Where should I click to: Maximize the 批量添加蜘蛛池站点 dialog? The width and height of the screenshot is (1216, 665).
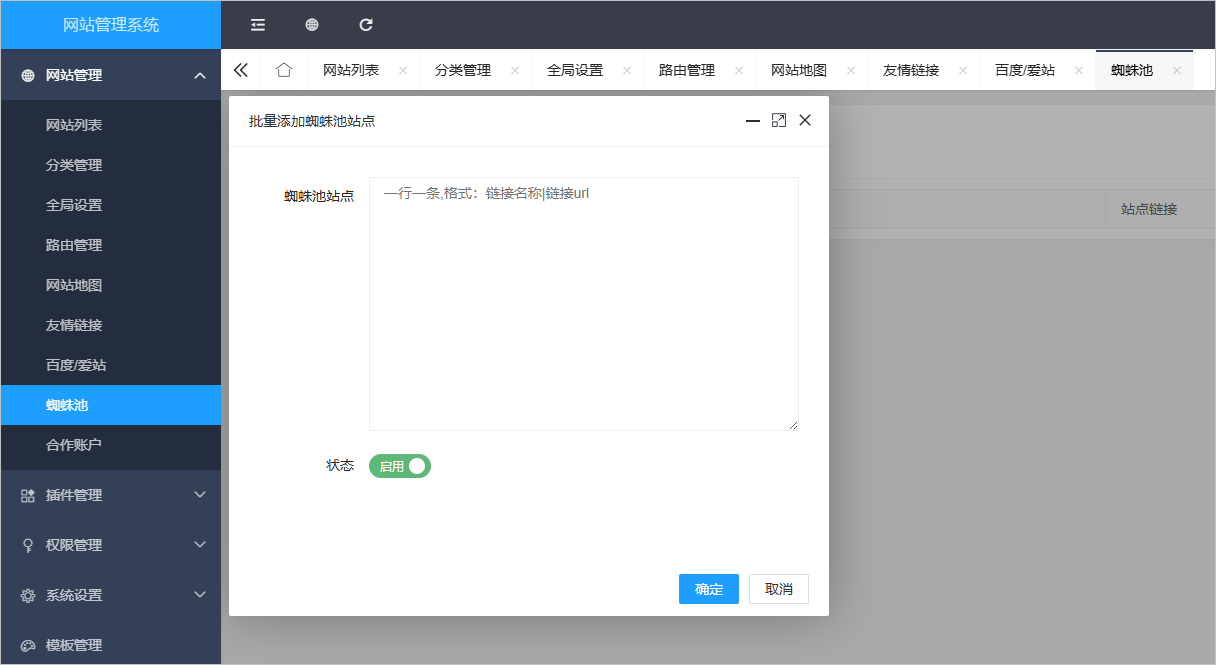pos(779,120)
